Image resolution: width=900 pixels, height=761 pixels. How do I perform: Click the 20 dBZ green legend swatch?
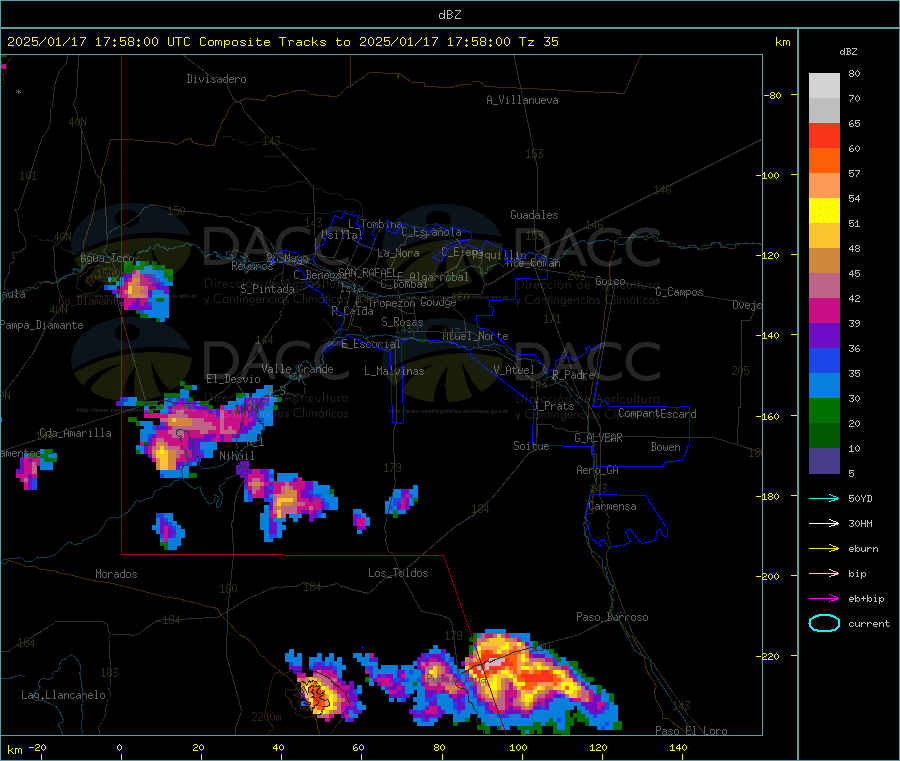[824, 410]
